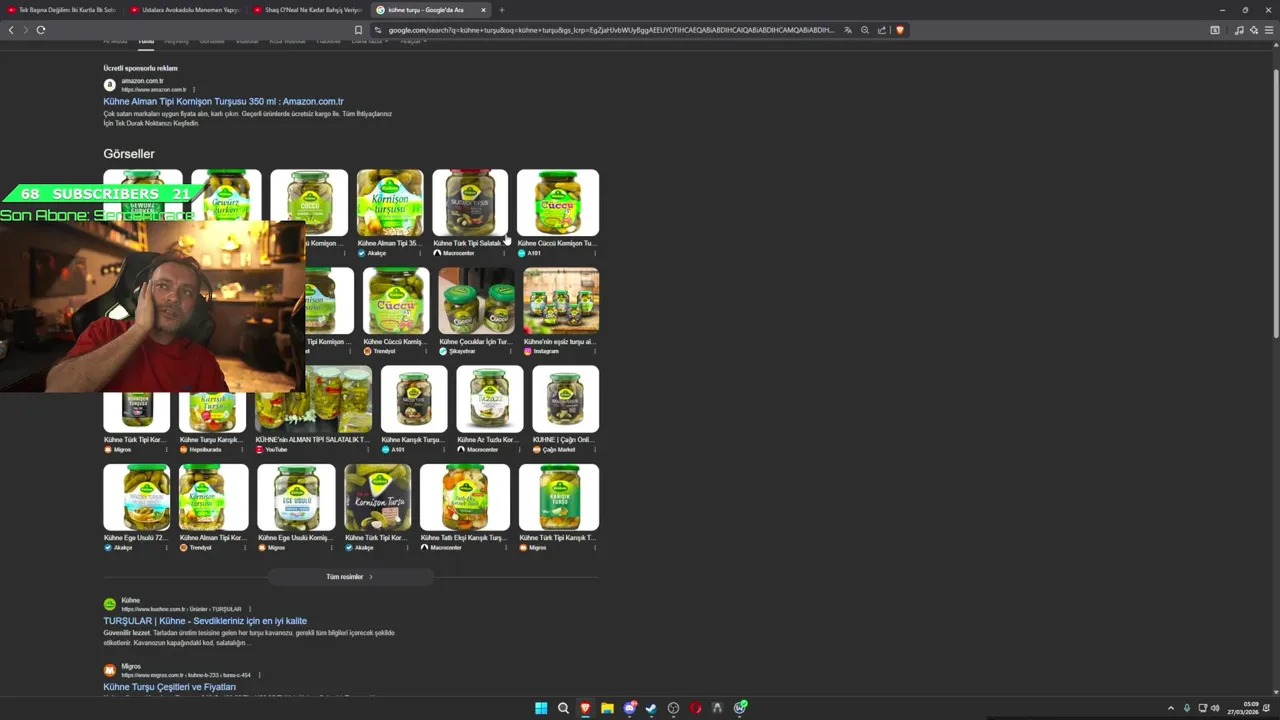Open the Brave Shields lion icon
Screen dimensions: 1280x720
899,30
